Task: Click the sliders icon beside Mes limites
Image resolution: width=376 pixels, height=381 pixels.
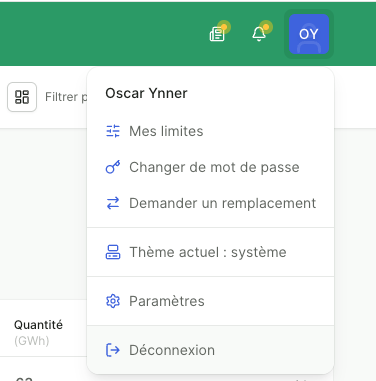Action: coord(113,131)
